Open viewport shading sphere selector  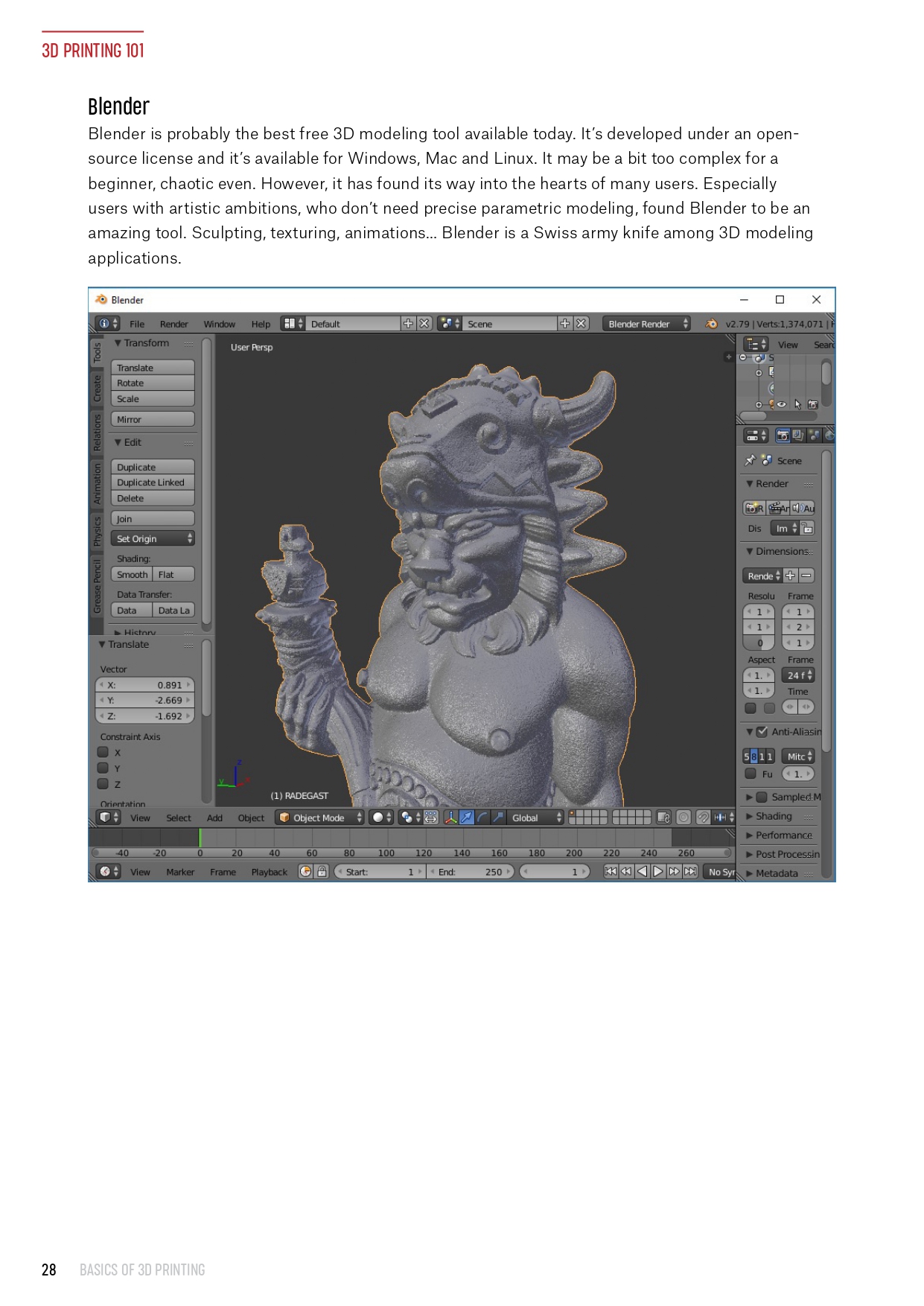tap(381, 818)
